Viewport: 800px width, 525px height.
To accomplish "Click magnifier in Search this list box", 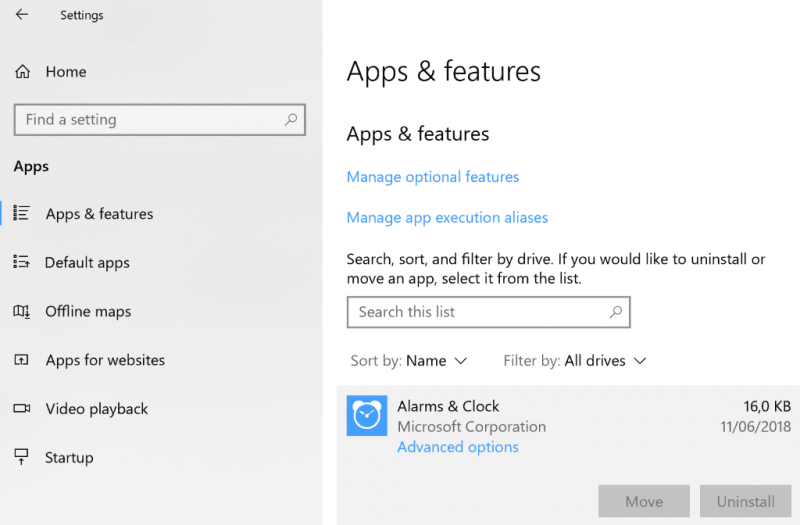I will pos(616,311).
